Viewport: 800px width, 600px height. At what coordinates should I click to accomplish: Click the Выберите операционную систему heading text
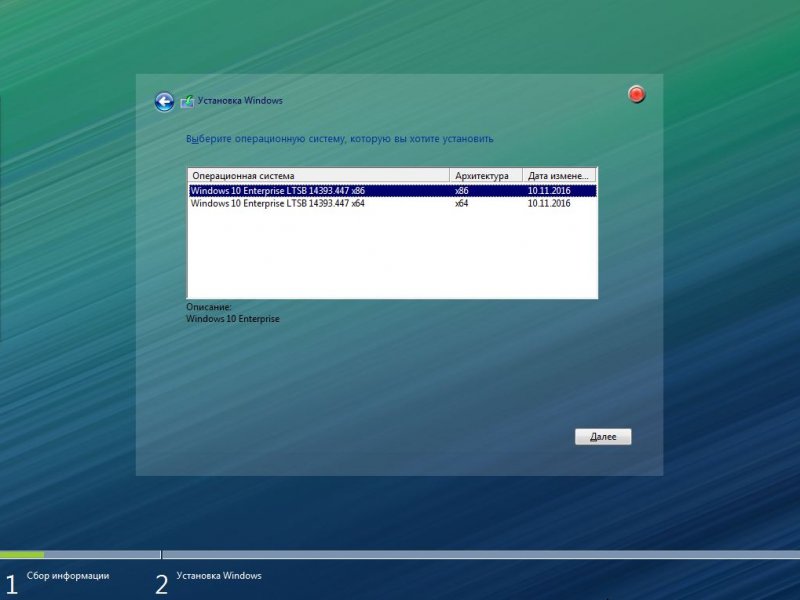tap(339, 139)
